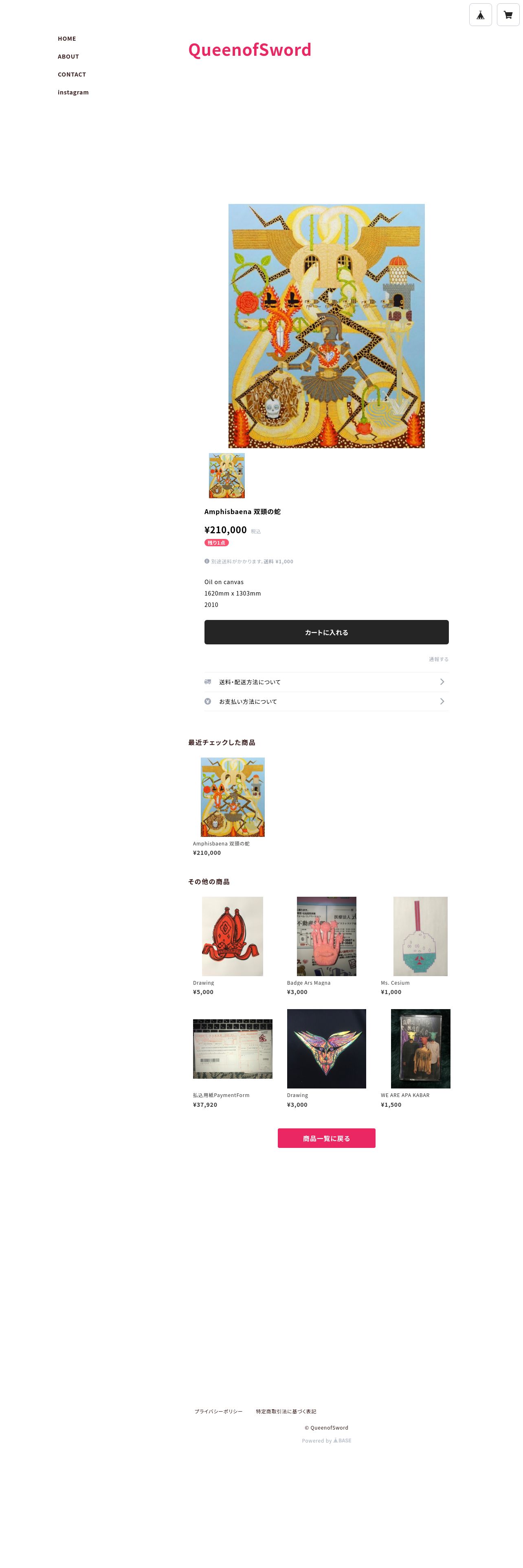
Task: Open the BASE tent icon button
Action: coord(480,15)
